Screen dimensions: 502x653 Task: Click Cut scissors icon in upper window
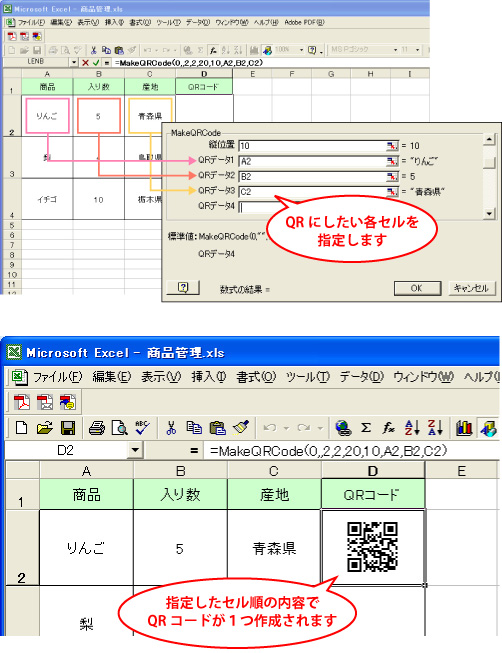pos(93,50)
